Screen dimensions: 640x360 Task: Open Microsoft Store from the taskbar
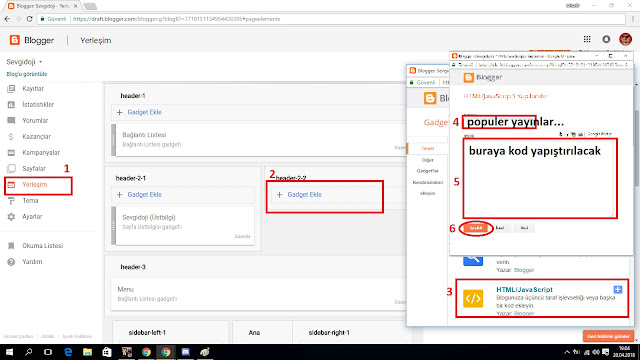(x=107, y=352)
